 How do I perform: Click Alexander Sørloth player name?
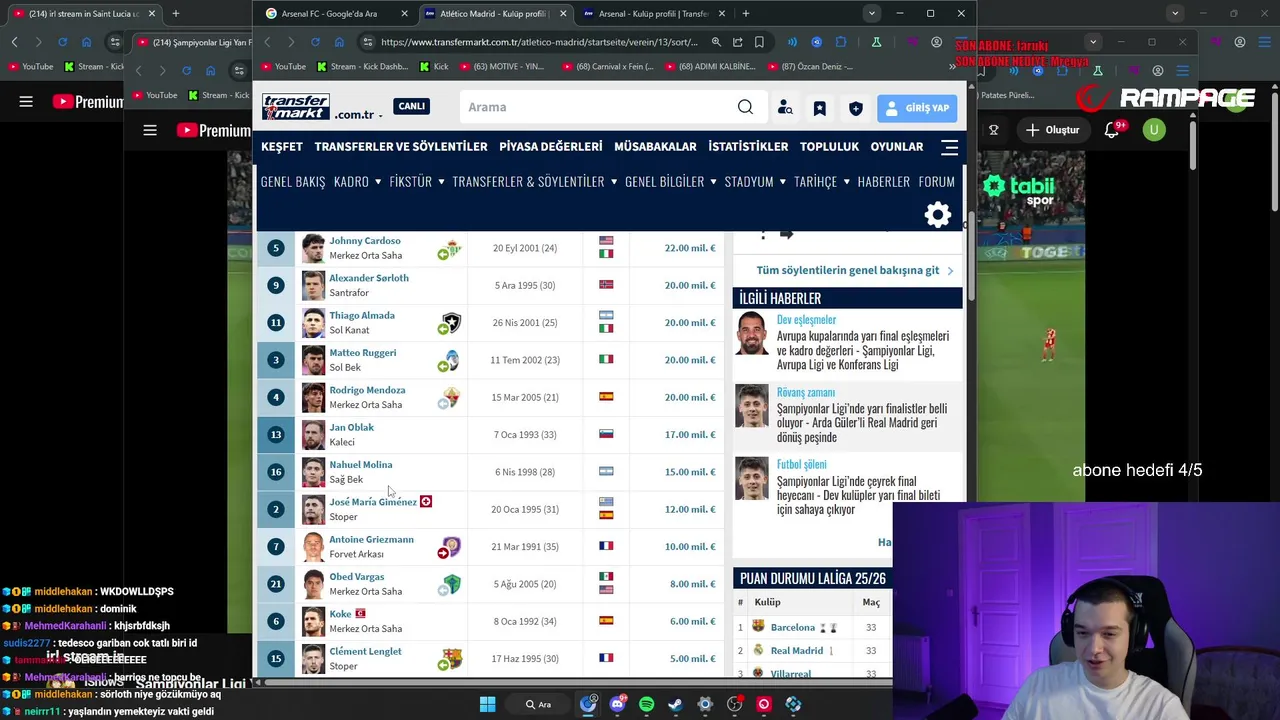(x=369, y=278)
